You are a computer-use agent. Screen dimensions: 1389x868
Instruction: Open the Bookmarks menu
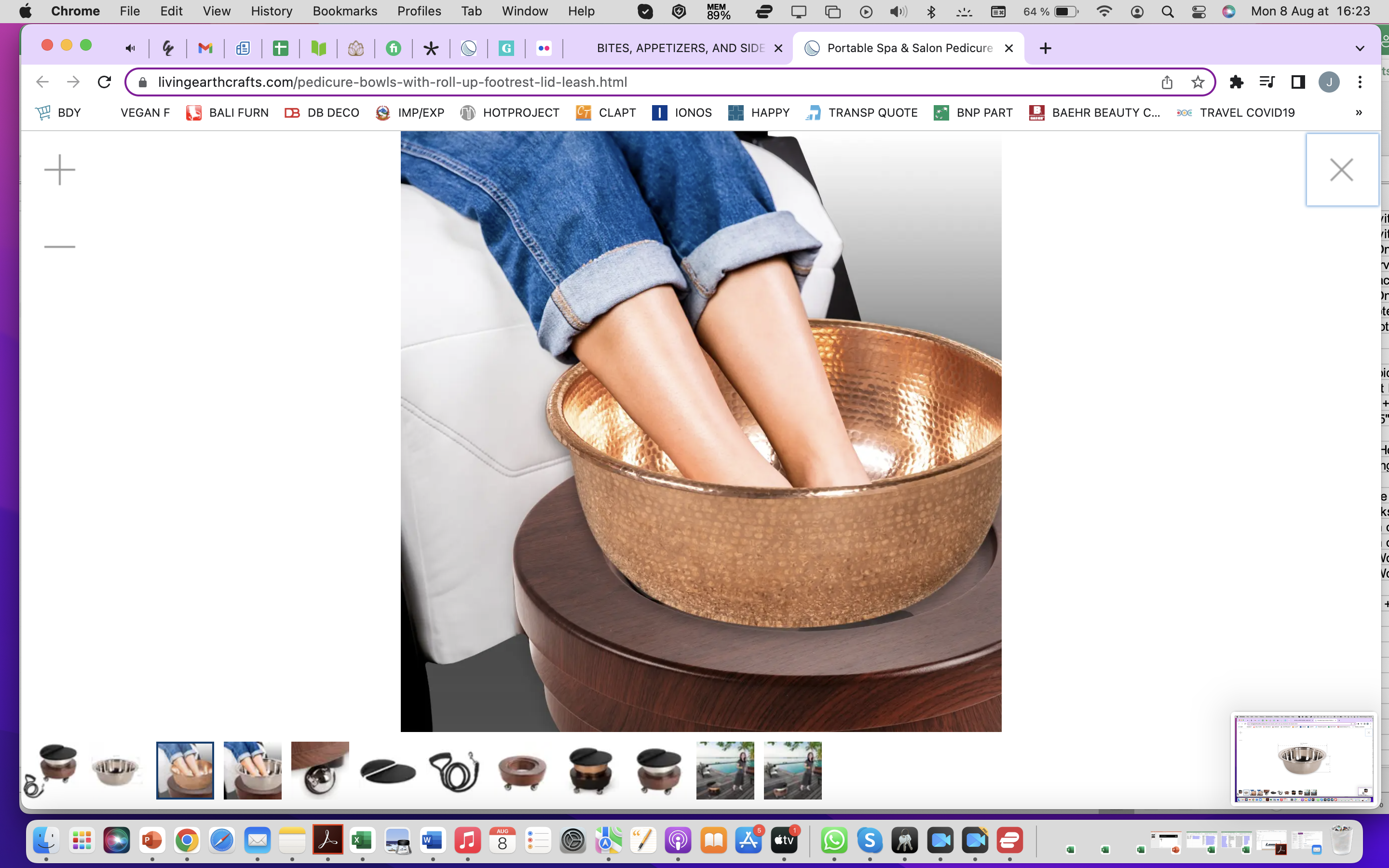pyautogui.click(x=345, y=12)
